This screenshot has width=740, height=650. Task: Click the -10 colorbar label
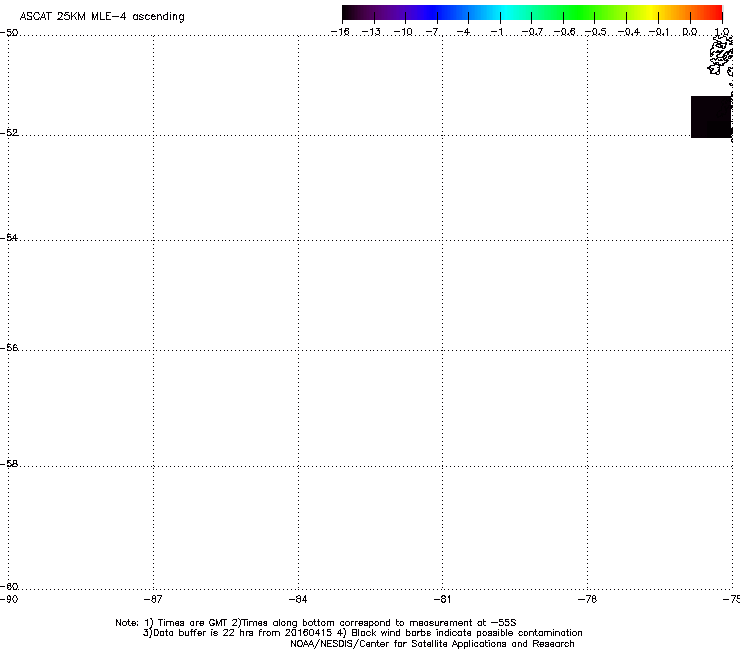pos(403,32)
